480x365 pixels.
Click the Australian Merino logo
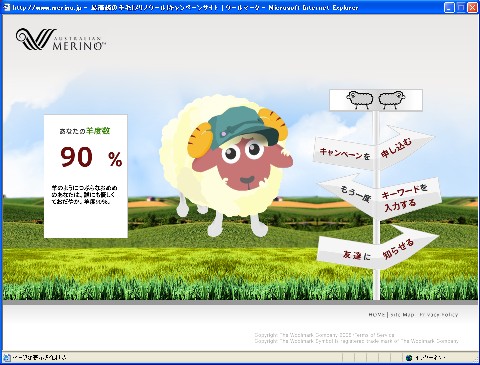60,39
